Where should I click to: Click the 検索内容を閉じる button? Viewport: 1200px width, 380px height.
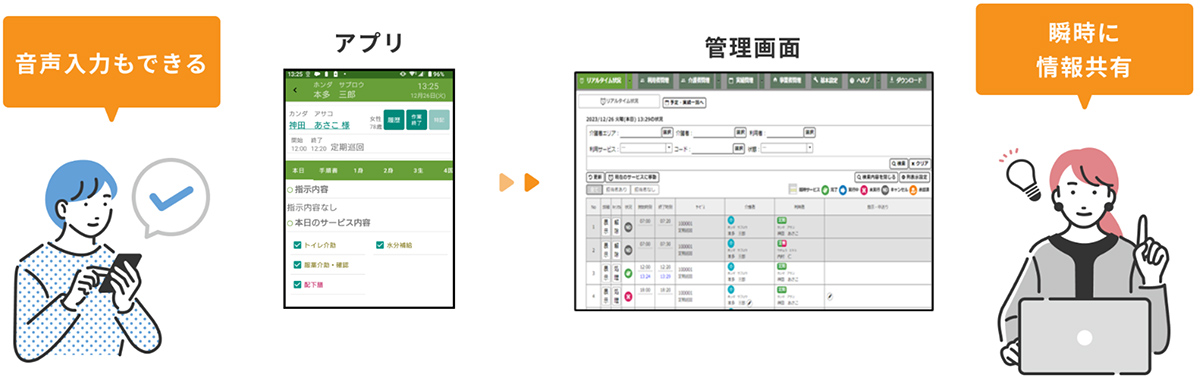coord(876,177)
